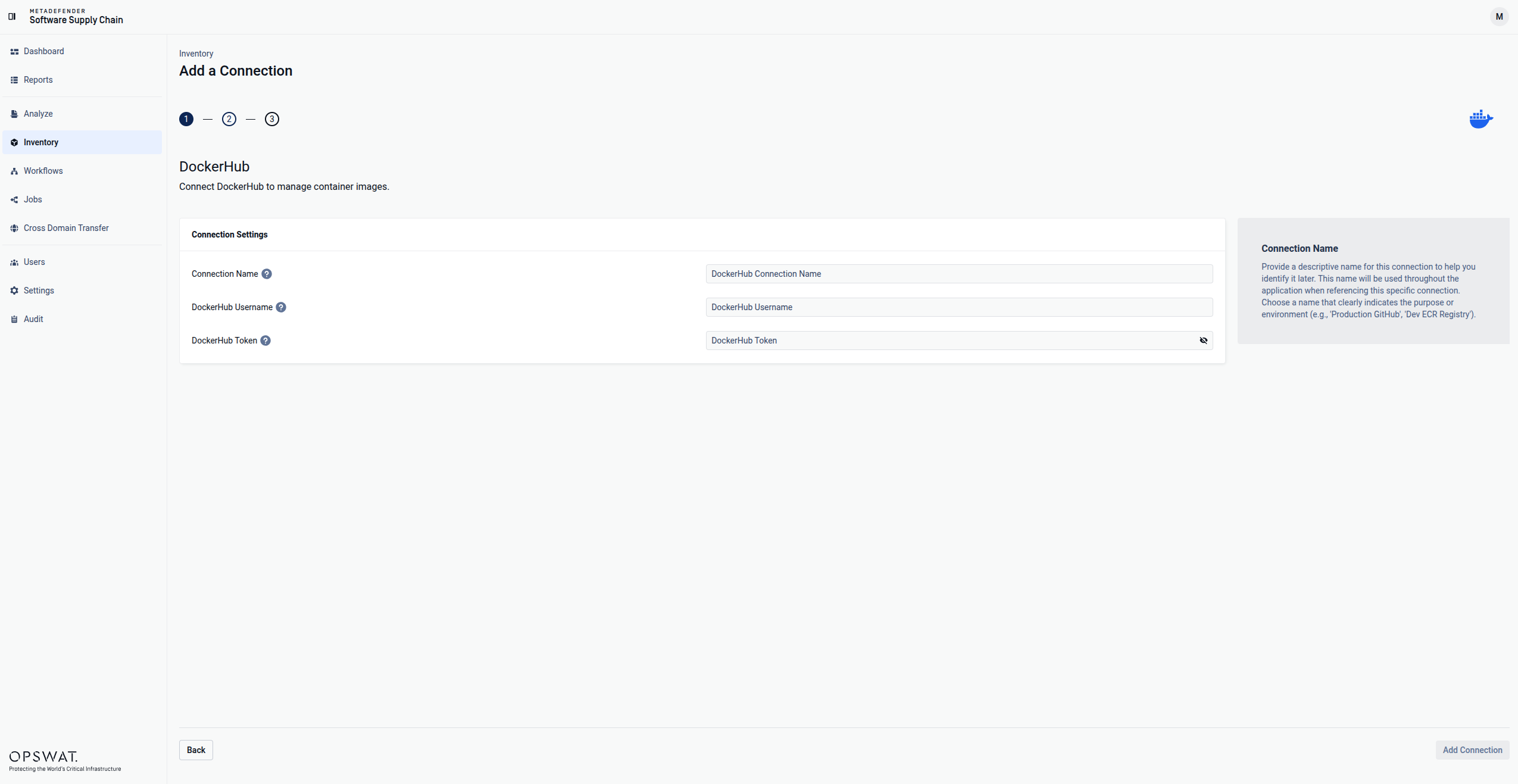Click the Jobs share-nodes icon
The width and height of the screenshot is (1518, 784).
14,200
